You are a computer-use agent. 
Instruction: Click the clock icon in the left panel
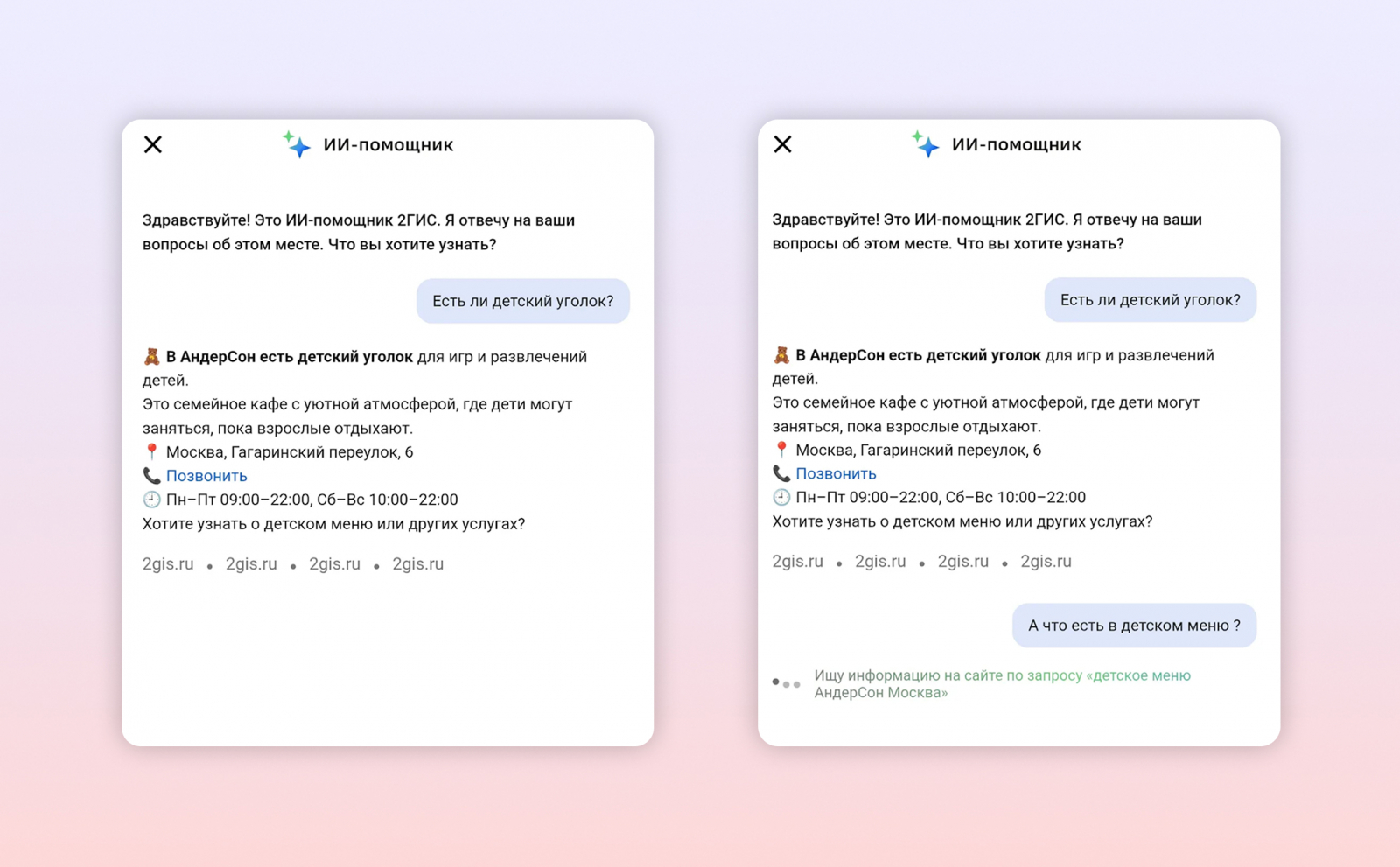(x=151, y=499)
